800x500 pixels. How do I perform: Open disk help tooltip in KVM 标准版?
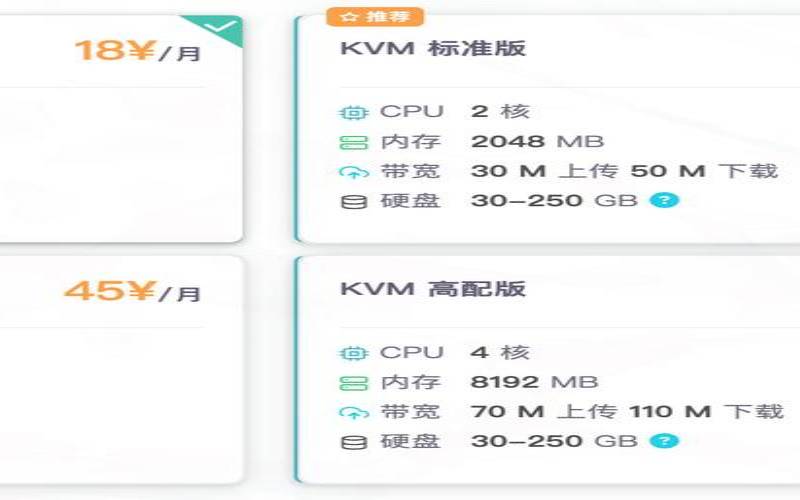tap(664, 200)
